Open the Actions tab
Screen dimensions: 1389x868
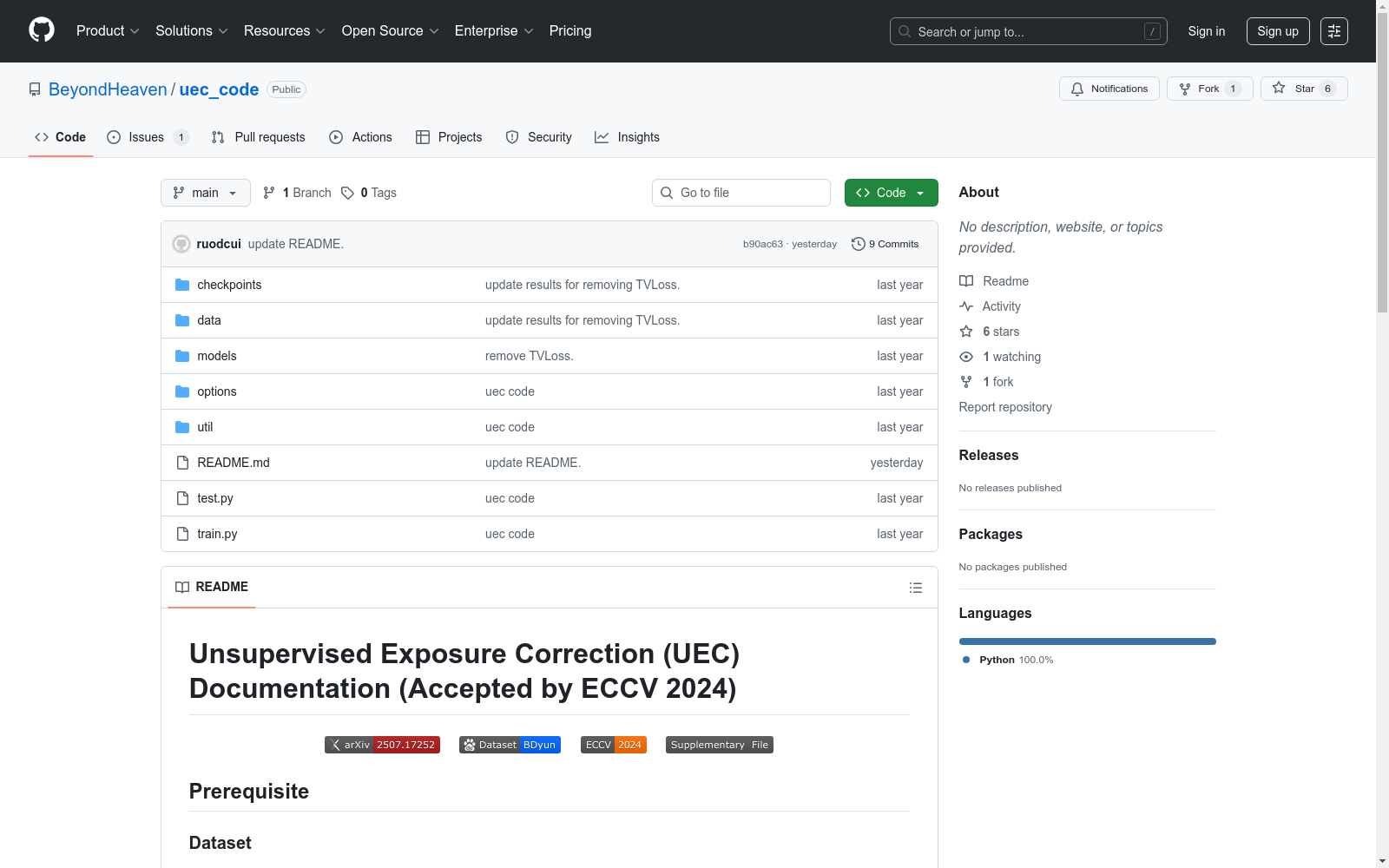click(x=361, y=137)
